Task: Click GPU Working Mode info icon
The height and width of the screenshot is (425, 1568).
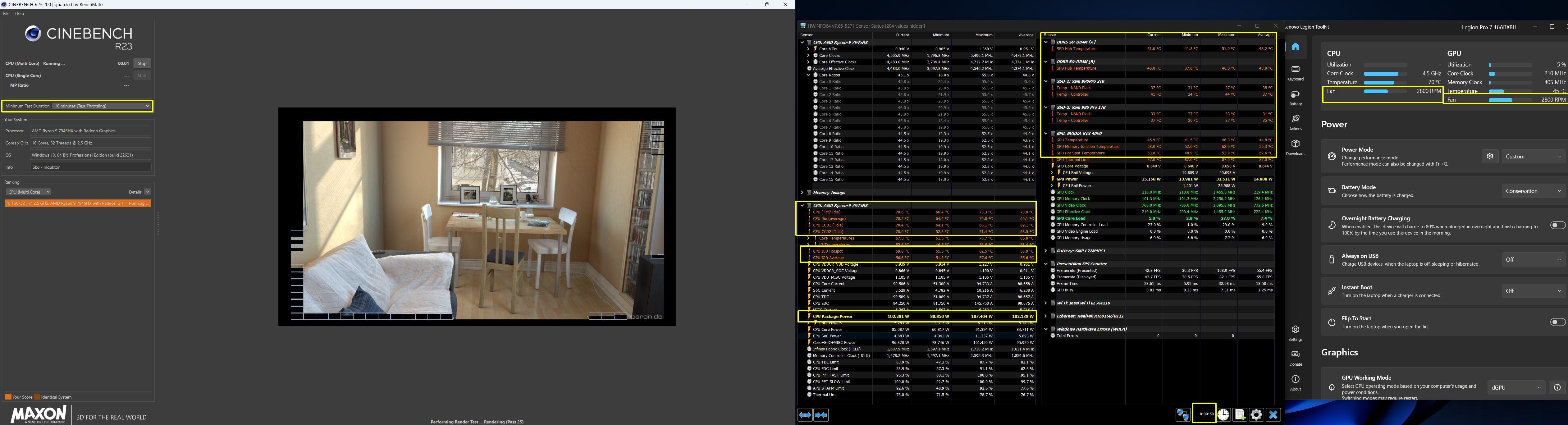Action: [x=1557, y=387]
